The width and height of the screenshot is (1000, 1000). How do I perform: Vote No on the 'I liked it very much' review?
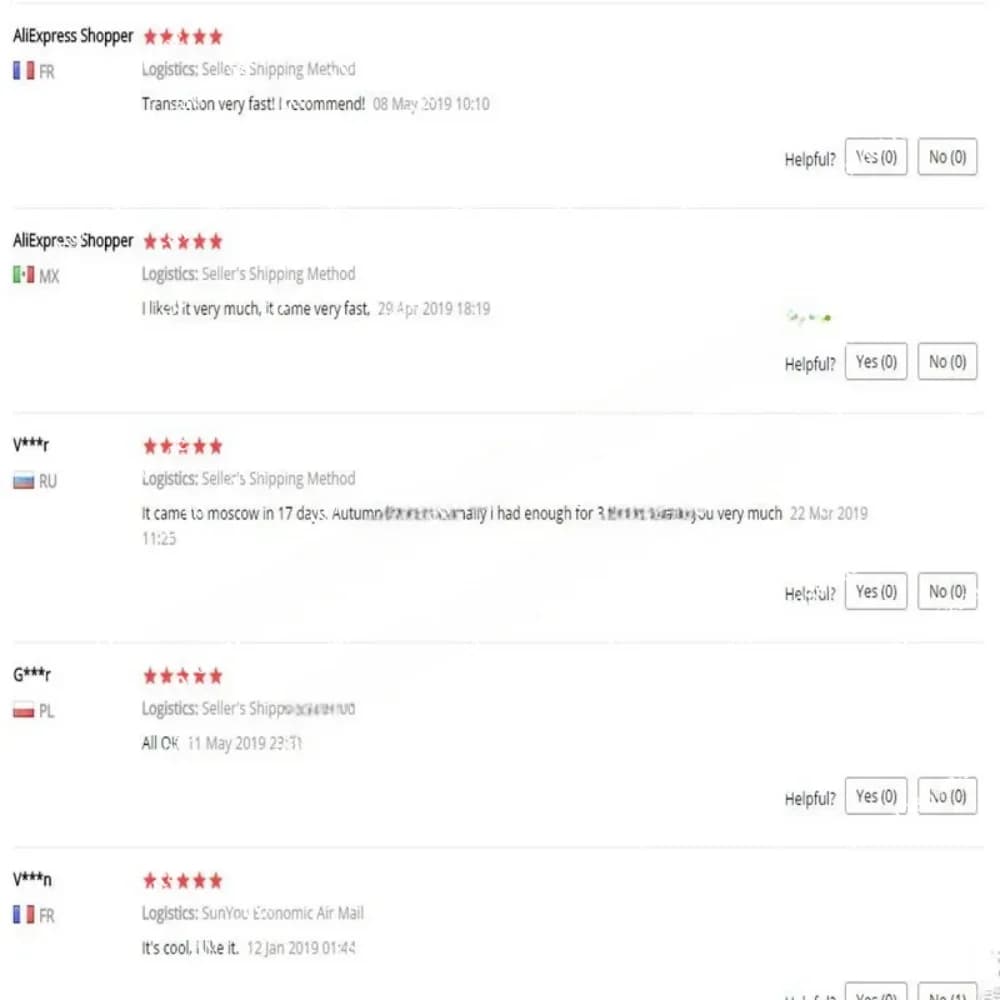(x=947, y=362)
